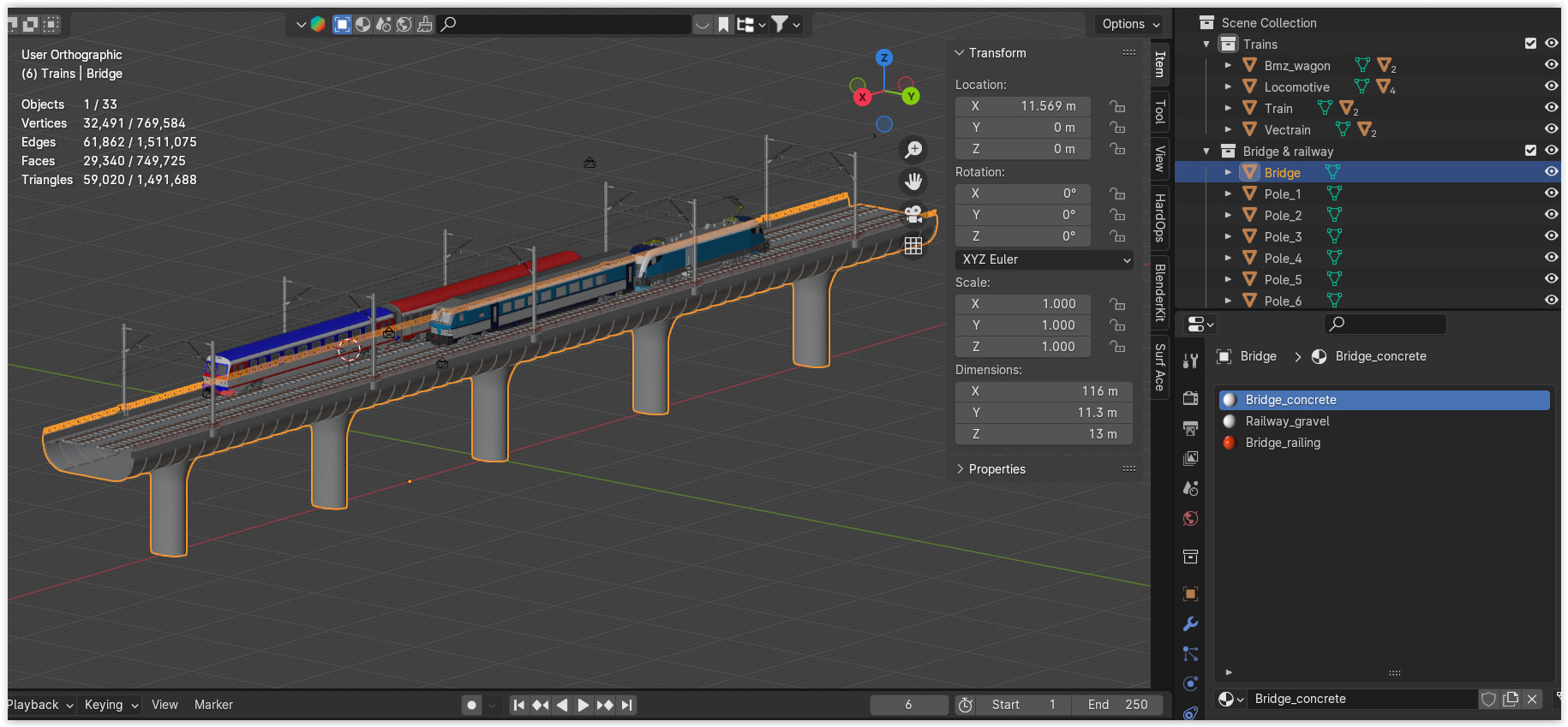The image size is (1568, 727).
Task: Click the colorful material preview shading icon
Action: [x=318, y=24]
